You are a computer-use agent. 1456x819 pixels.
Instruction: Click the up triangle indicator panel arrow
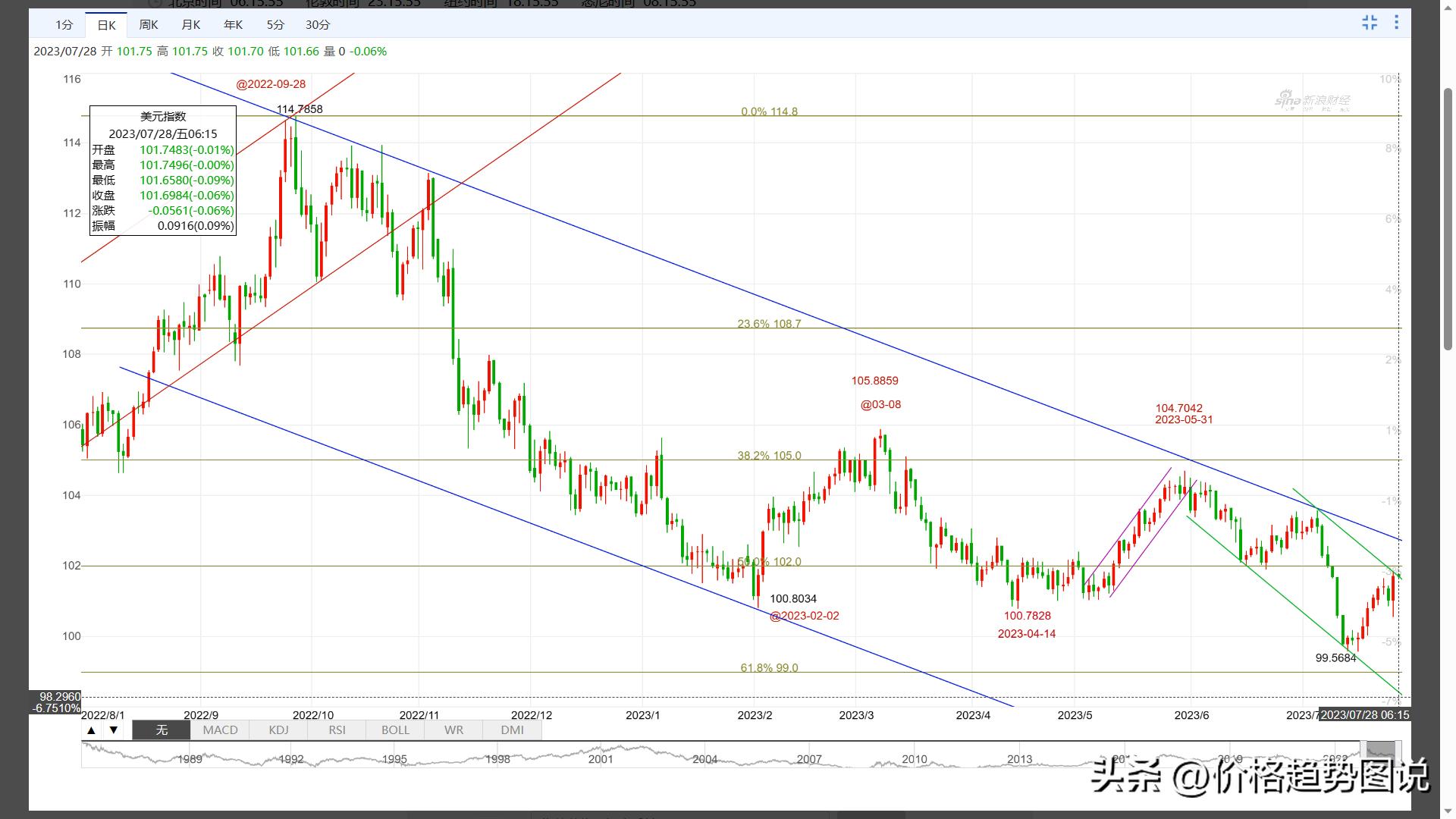click(x=91, y=730)
